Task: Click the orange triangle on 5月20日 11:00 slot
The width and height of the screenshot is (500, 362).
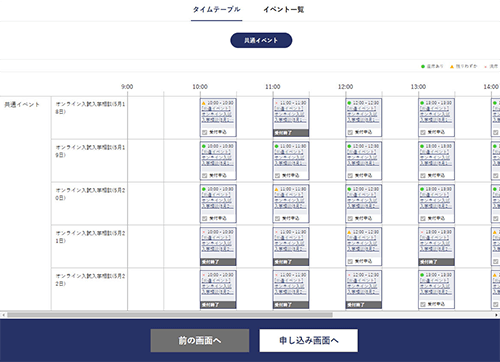Action: tap(276, 189)
